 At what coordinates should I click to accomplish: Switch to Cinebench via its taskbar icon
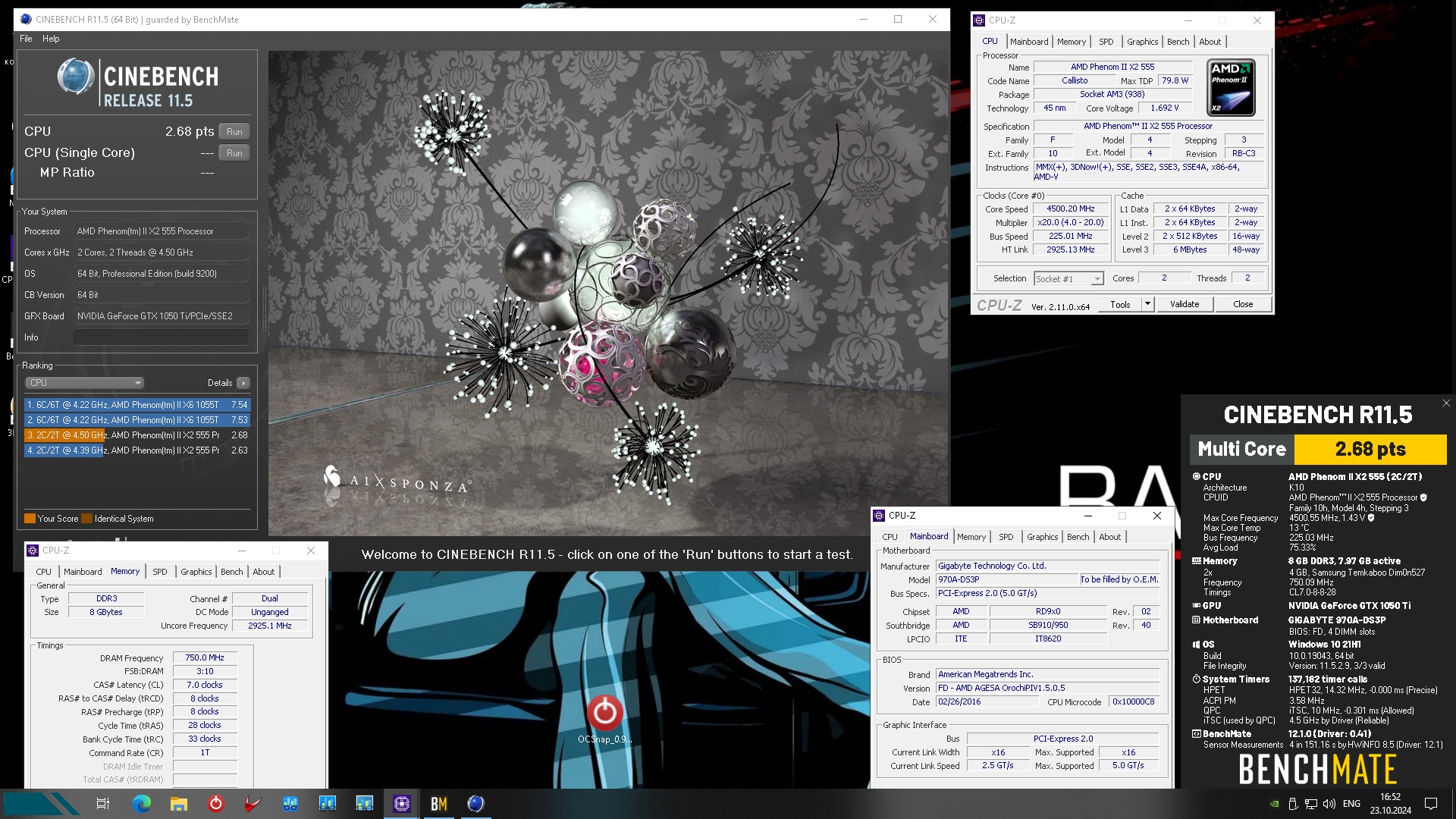coord(475,804)
